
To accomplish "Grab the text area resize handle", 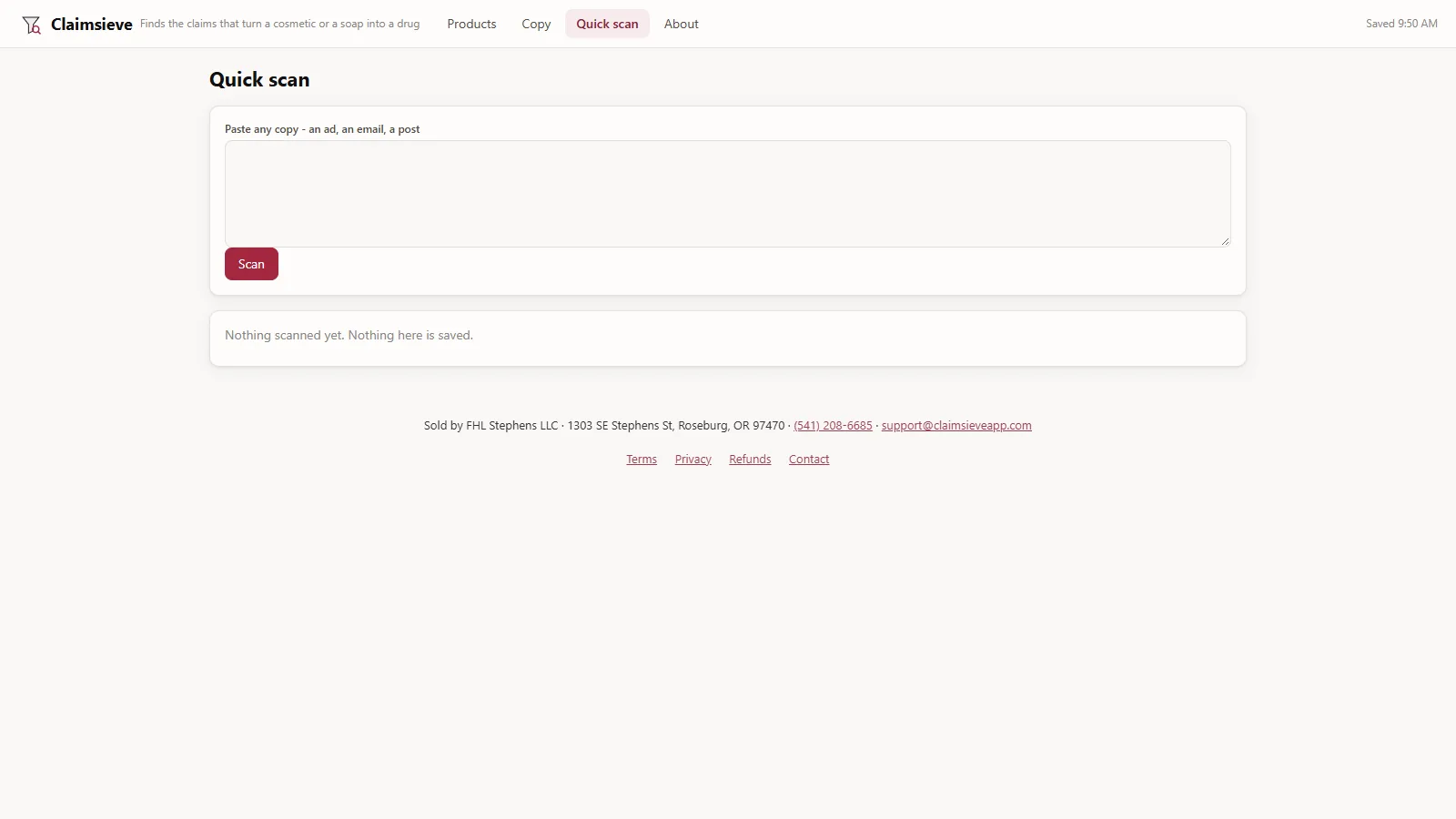I will (x=1225, y=241).
